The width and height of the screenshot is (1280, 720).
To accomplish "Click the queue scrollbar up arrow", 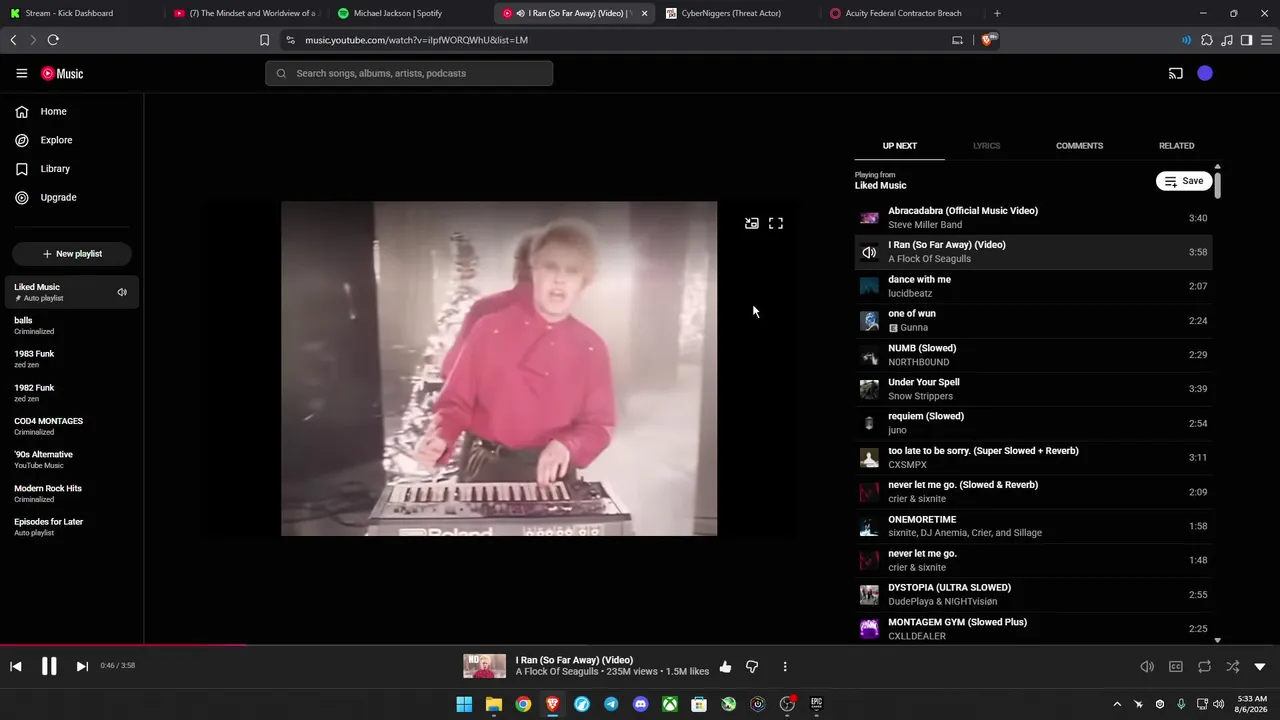I will (1217, 167).
